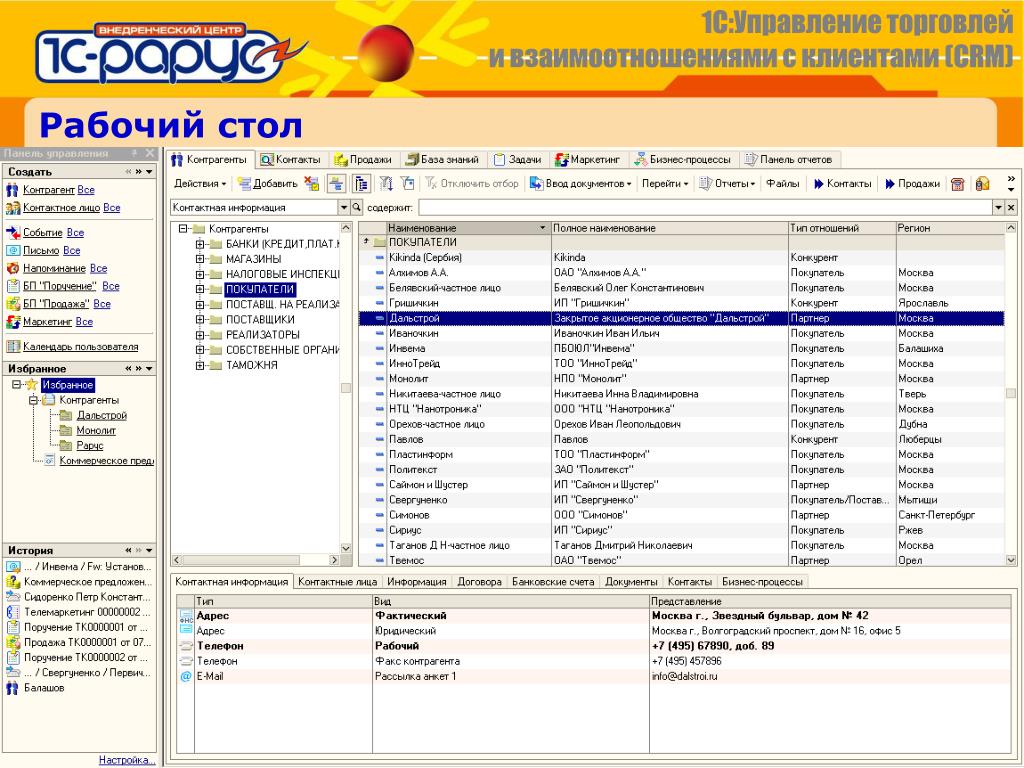Open the Бизнес-процессы main tab
This screenshot has height=768, width=1024.
click(x=682, y=159)
